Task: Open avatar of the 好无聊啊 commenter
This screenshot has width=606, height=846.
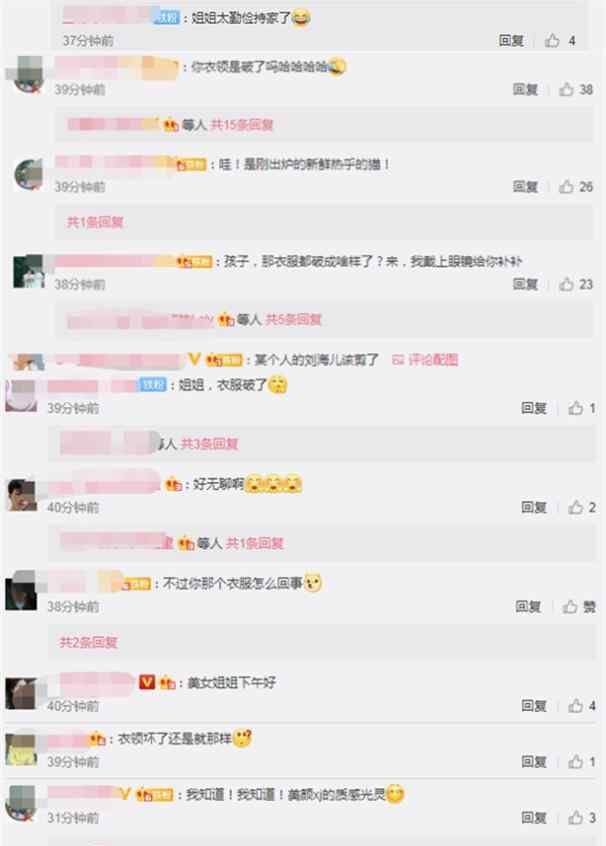Action: pyautogui.click(x=21, y=494)
